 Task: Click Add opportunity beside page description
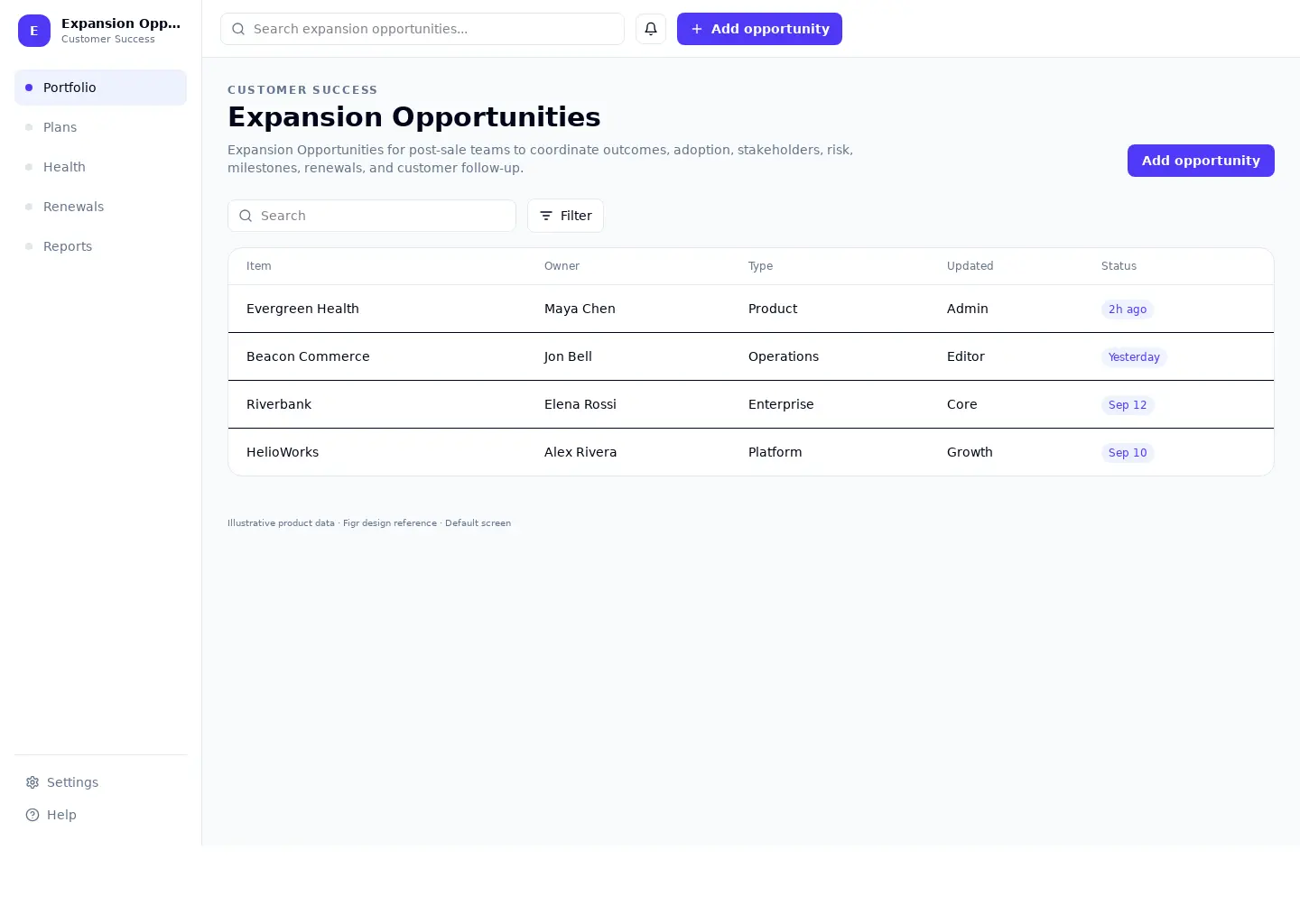1201,161
